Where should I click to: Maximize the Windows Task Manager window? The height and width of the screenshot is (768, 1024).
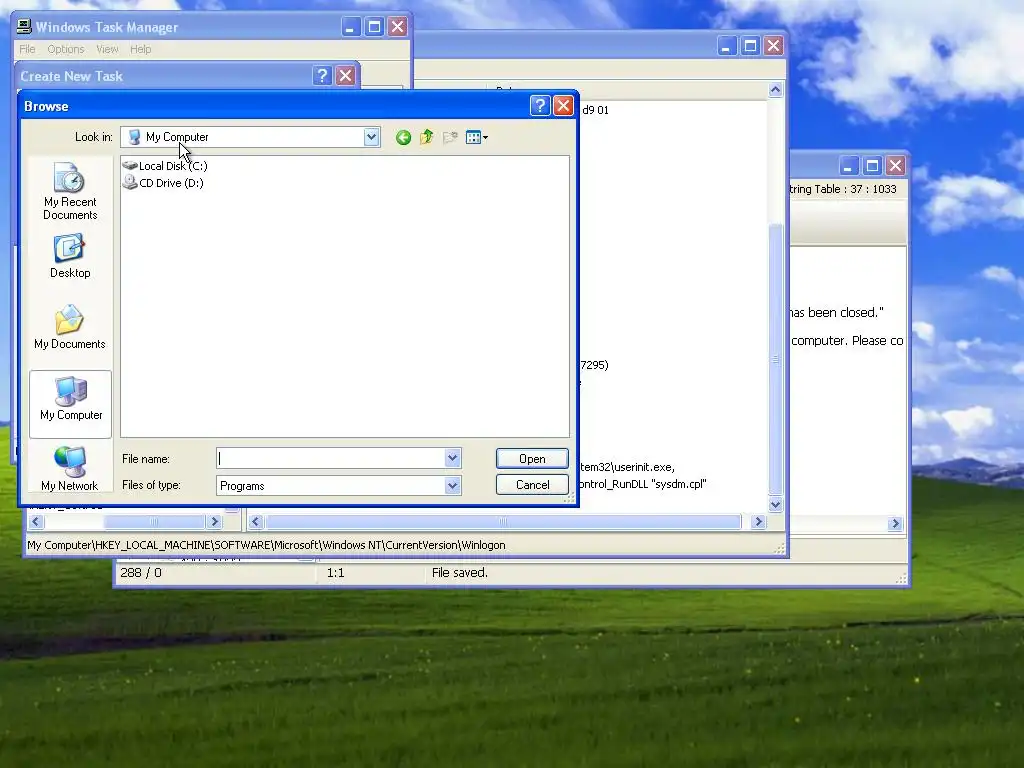click(x=374, y=27)
